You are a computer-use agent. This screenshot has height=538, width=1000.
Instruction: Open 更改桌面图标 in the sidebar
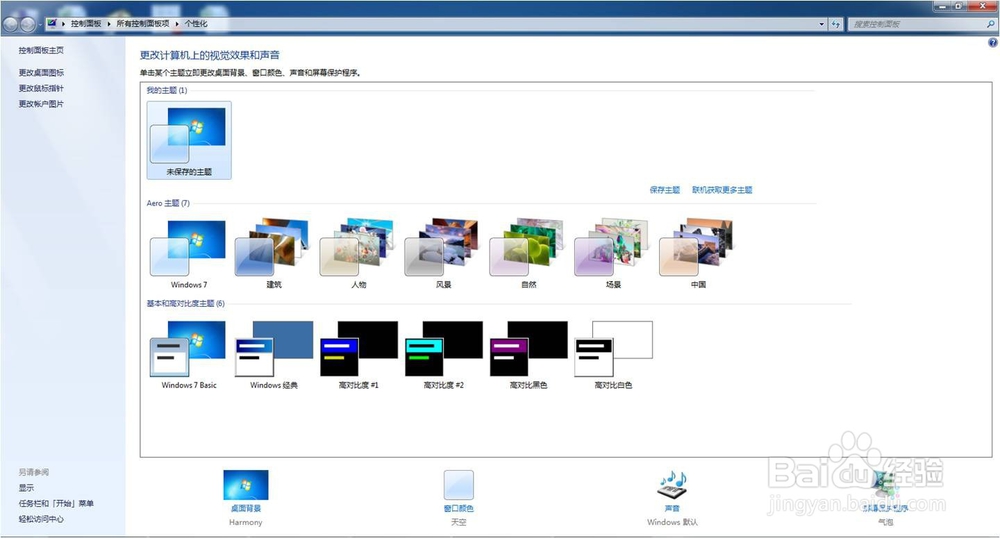pos(41,73)
